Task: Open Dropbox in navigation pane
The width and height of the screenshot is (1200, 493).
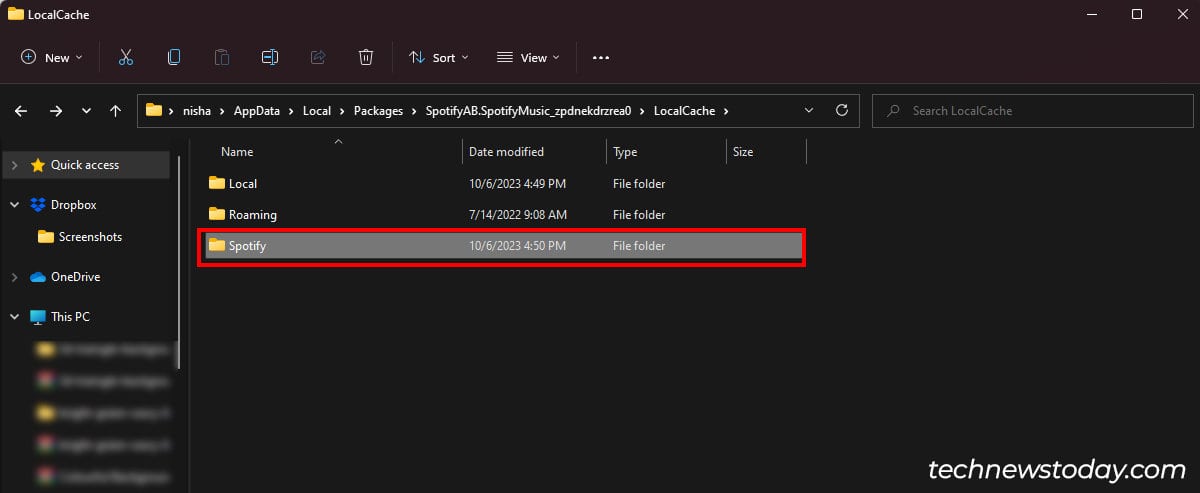Action: tap(74, 205)
